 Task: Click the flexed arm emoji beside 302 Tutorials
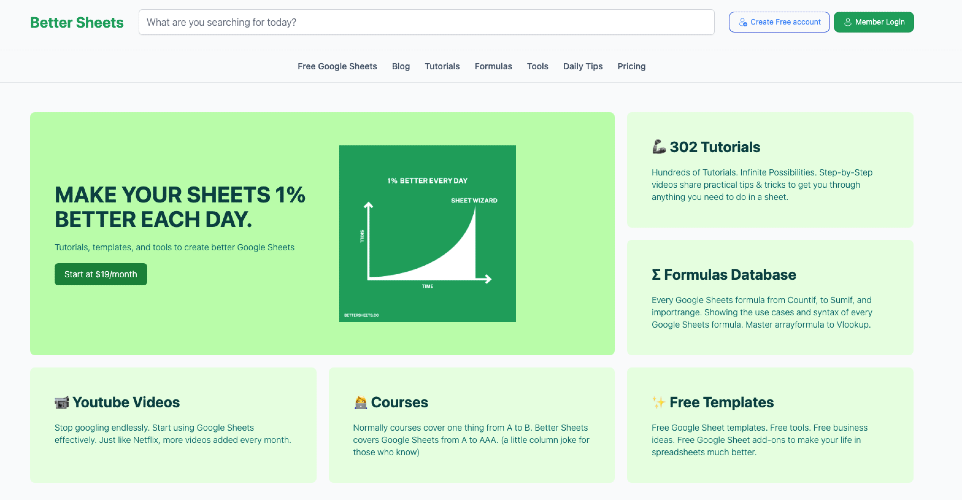tap(659, 147)
